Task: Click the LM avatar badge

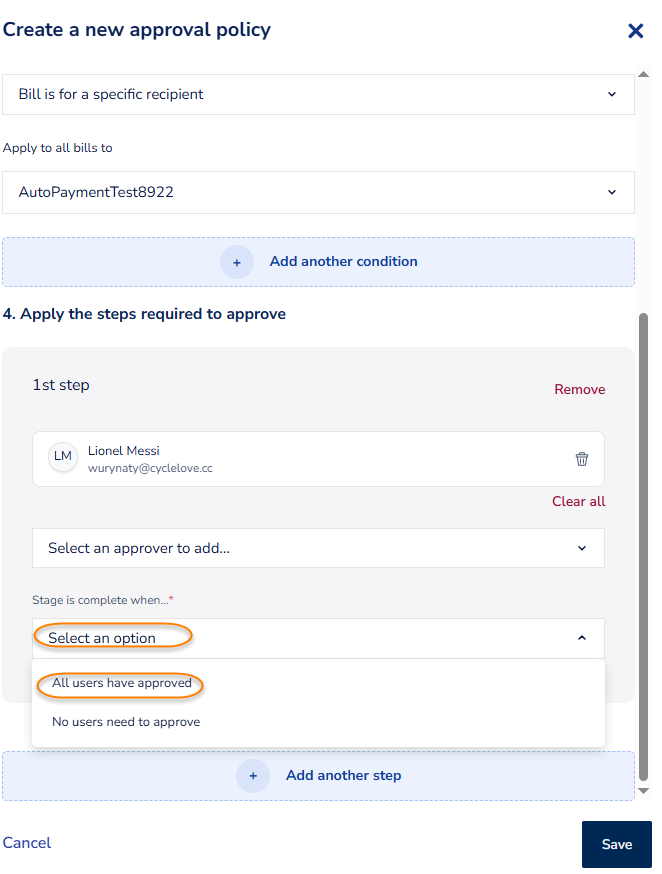Action: click(x=63, y=457)
